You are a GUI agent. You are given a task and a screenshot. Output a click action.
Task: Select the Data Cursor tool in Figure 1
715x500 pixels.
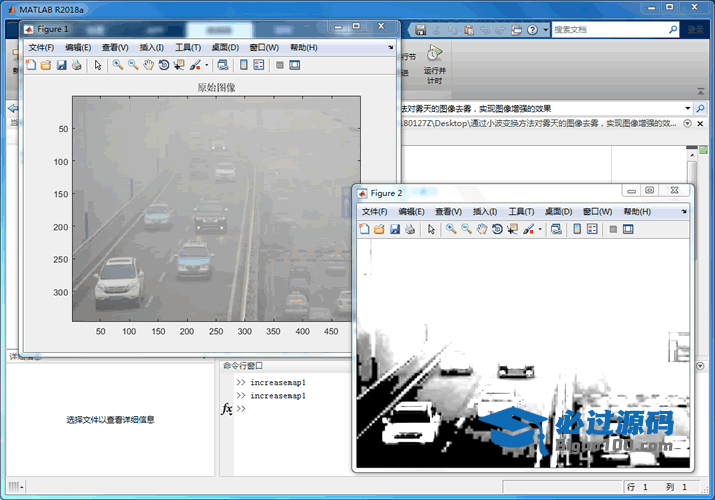tap(178, 65)
